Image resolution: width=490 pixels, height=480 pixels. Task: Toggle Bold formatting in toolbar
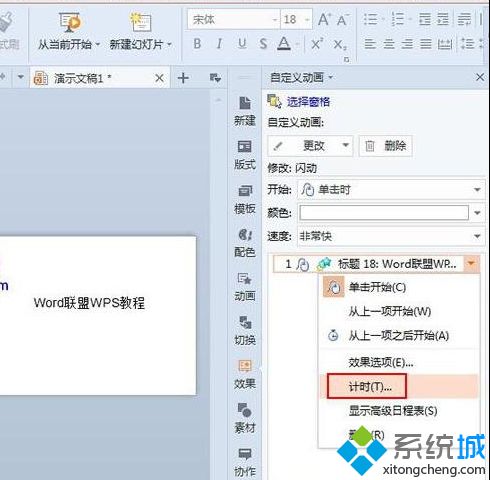click(197, 44)
